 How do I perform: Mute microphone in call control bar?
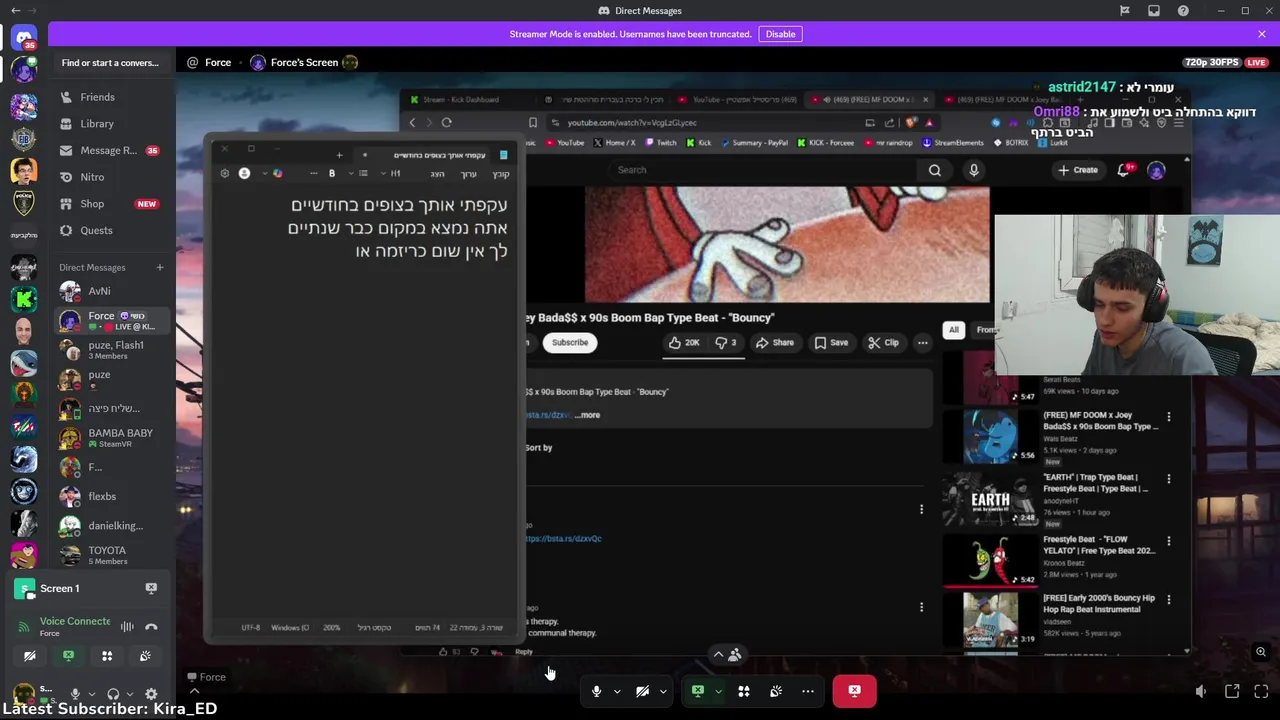(x=596, y=691)
